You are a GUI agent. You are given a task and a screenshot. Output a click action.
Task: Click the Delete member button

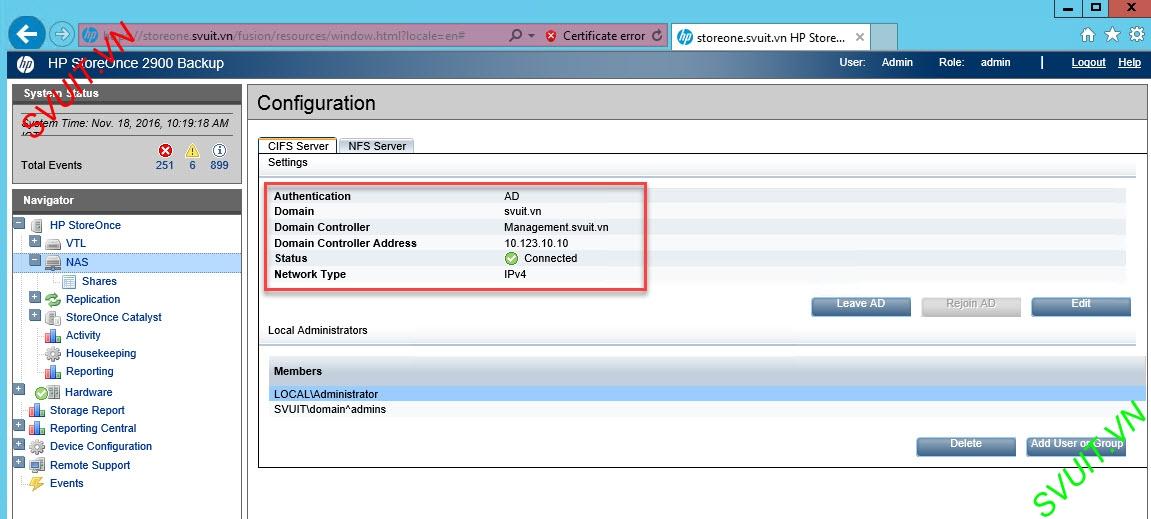[x=966, y=446]
